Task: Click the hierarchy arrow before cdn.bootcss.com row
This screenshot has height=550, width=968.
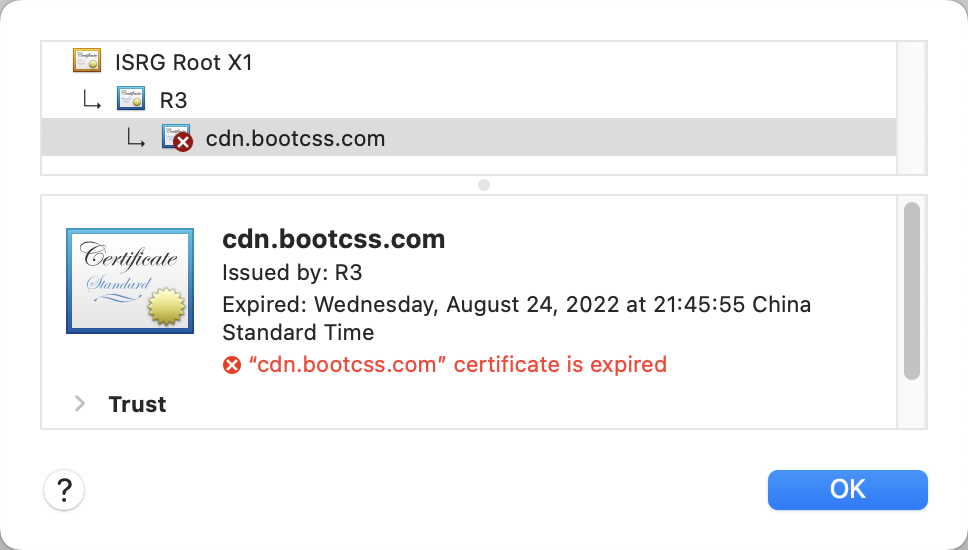Action: point(136,138)
